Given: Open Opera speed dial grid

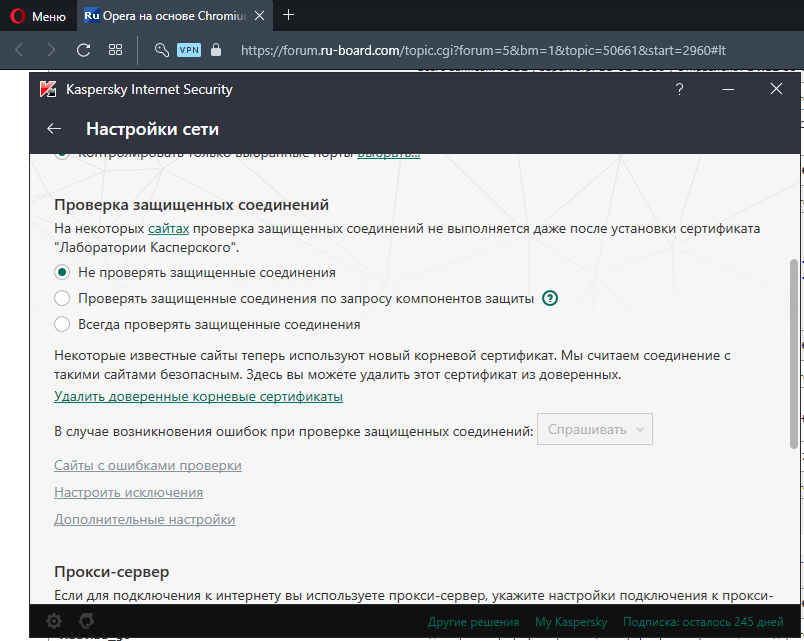Looking at the screenshot, I should coord(115,50).
